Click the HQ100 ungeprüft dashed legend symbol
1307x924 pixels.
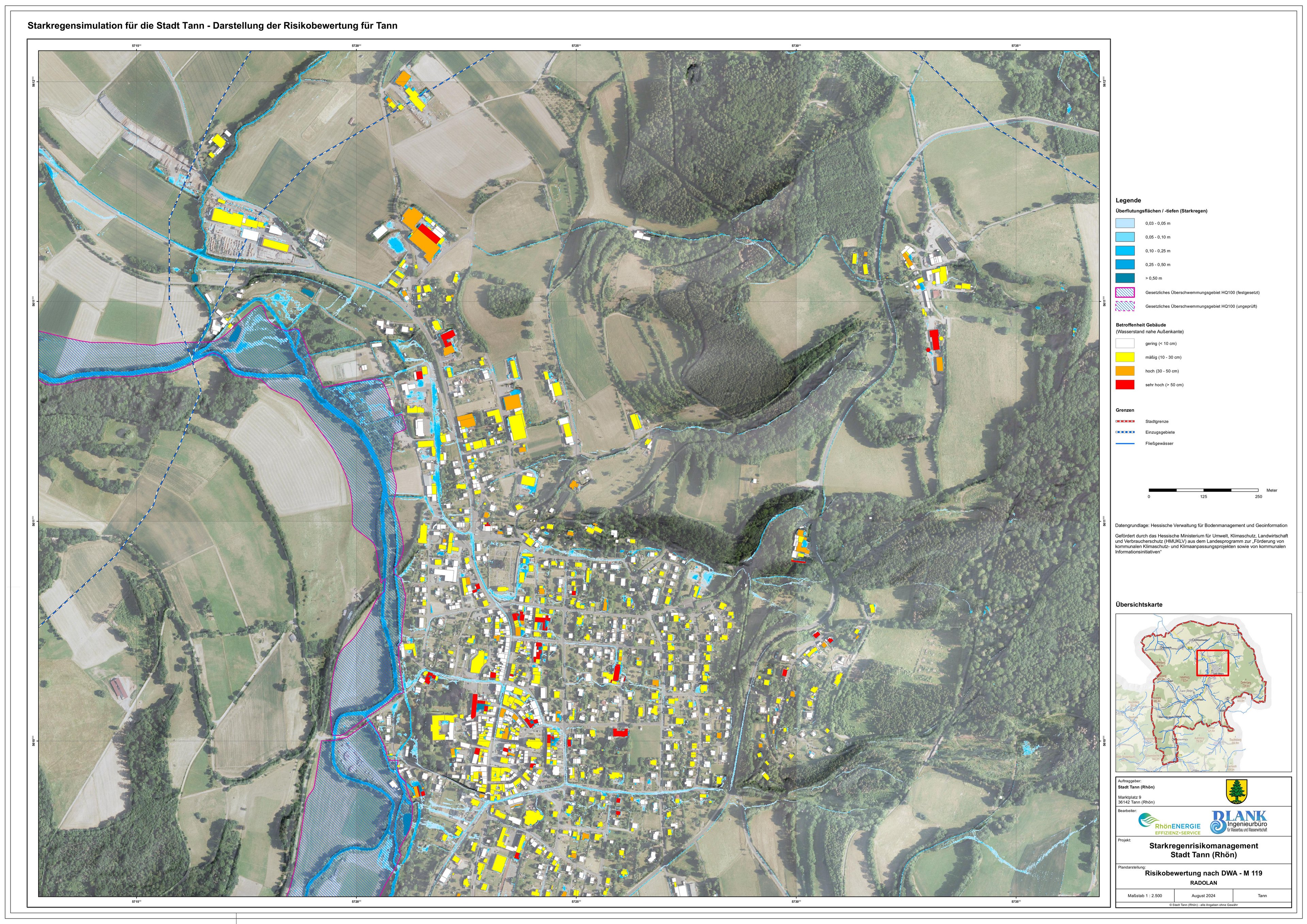click(x=1125, y=306)
